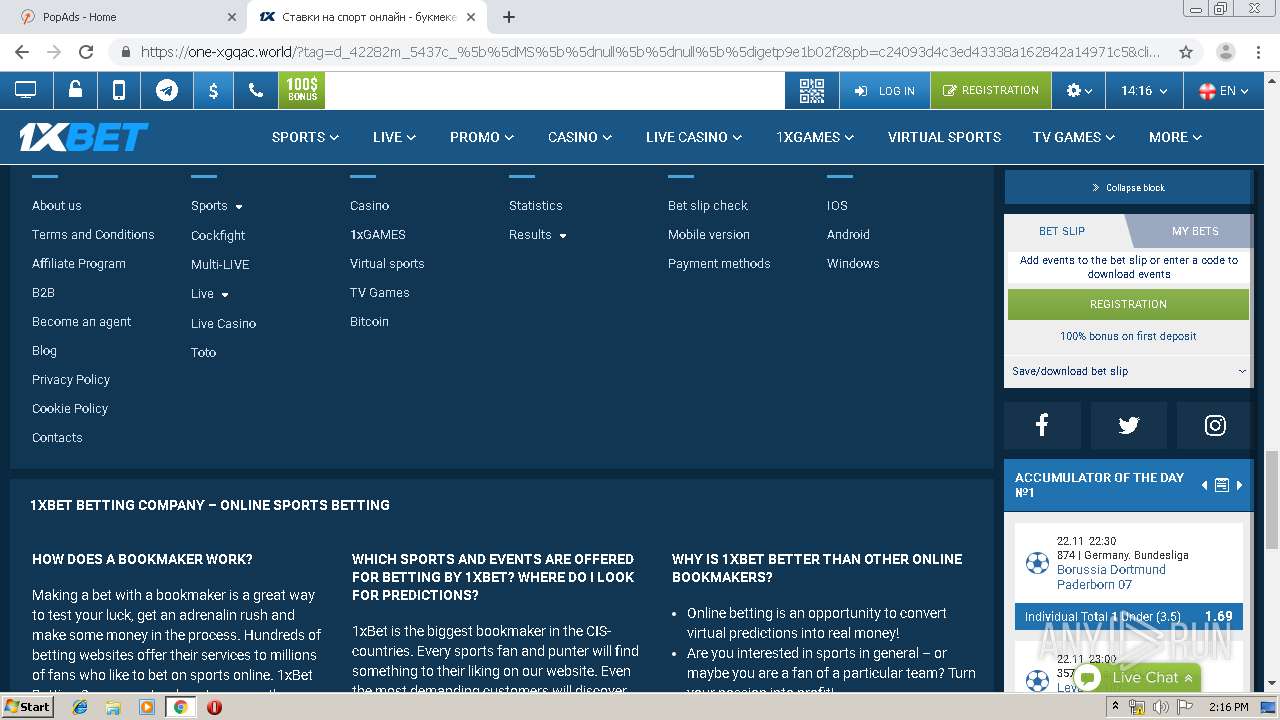
Task: Expand the LIVE CASINO menu
Action: click(694, 137)
